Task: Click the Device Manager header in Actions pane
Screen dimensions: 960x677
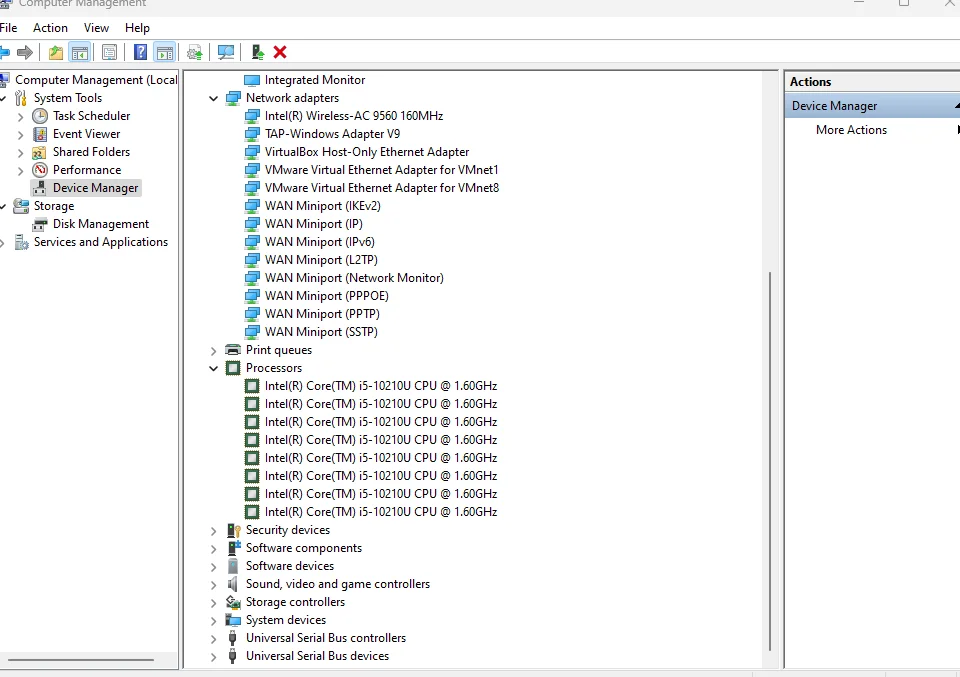Action: click(872, 106)
